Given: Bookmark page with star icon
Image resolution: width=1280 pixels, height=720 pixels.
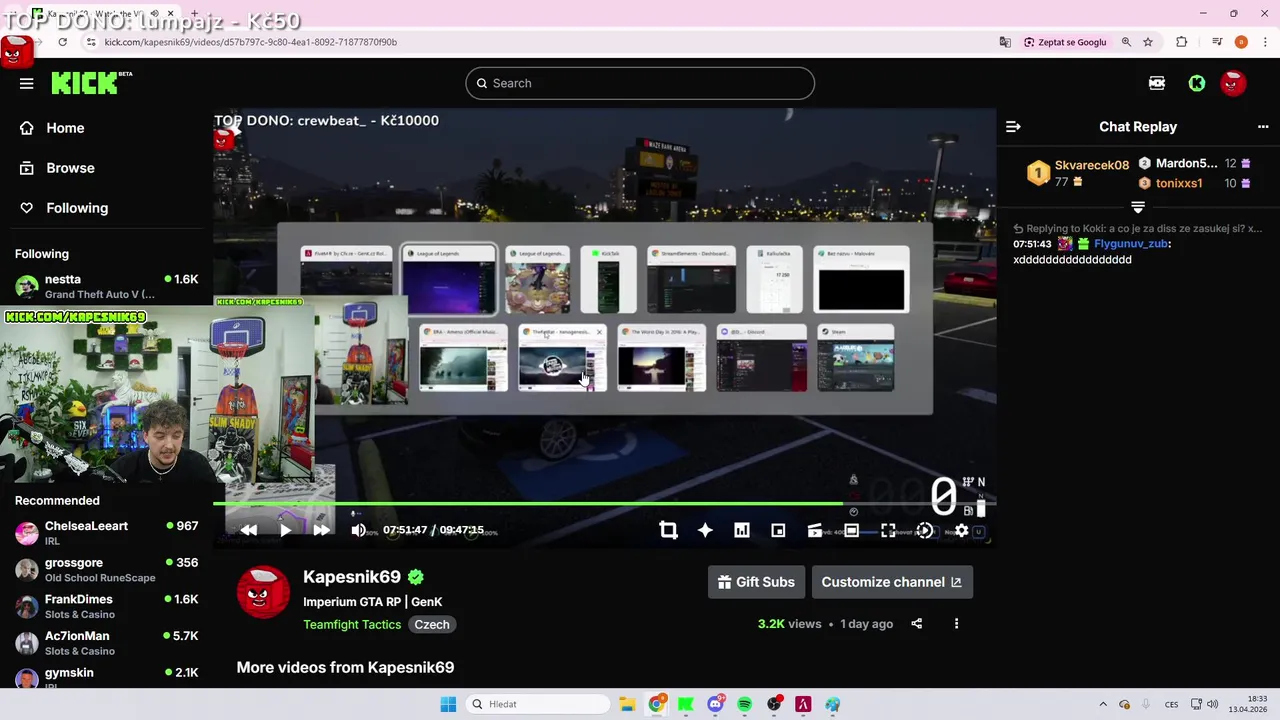Looking at the screenshot, I should pos(1148,42).
